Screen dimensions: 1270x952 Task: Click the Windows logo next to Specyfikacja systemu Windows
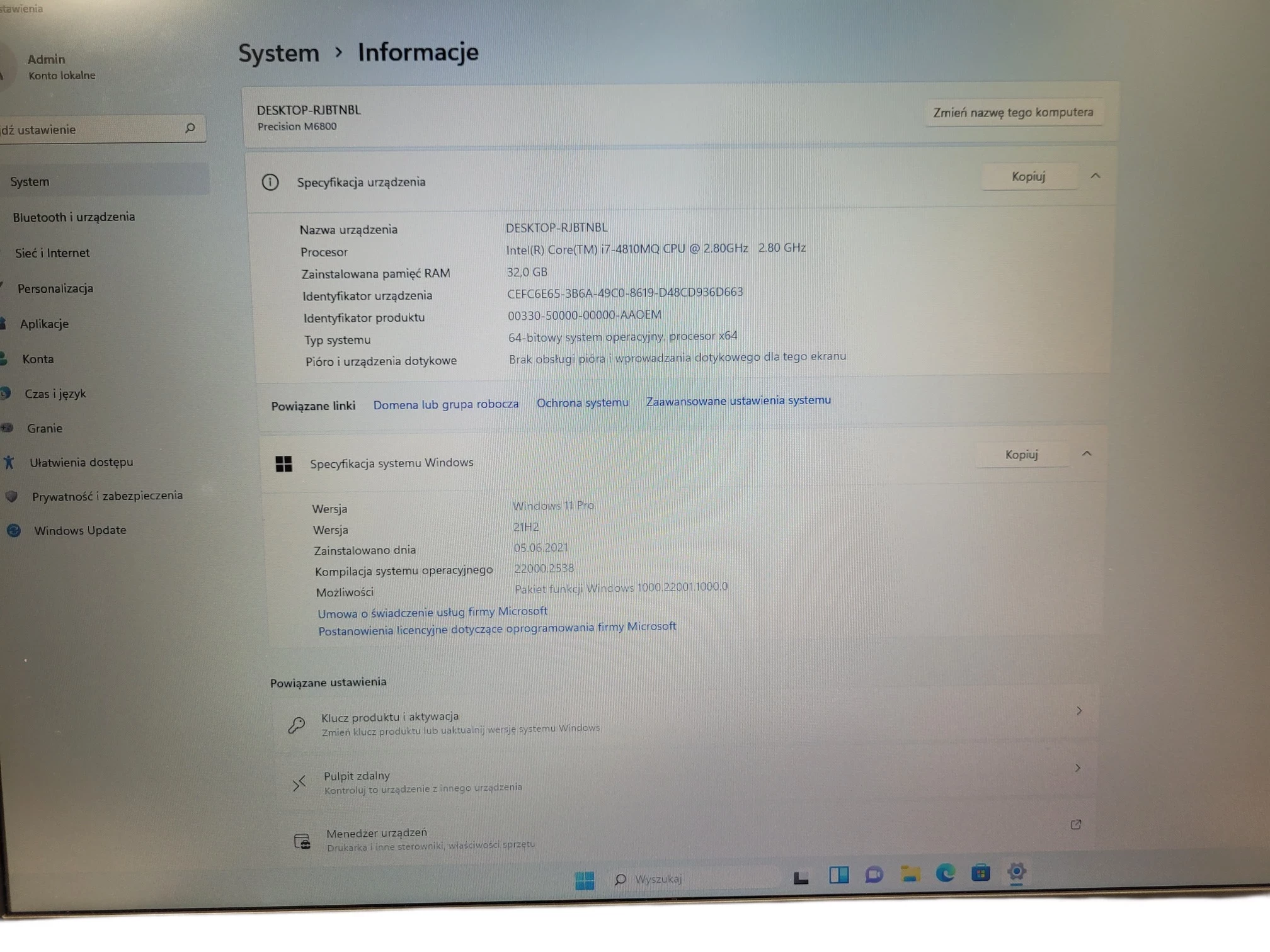click(284, 463)
